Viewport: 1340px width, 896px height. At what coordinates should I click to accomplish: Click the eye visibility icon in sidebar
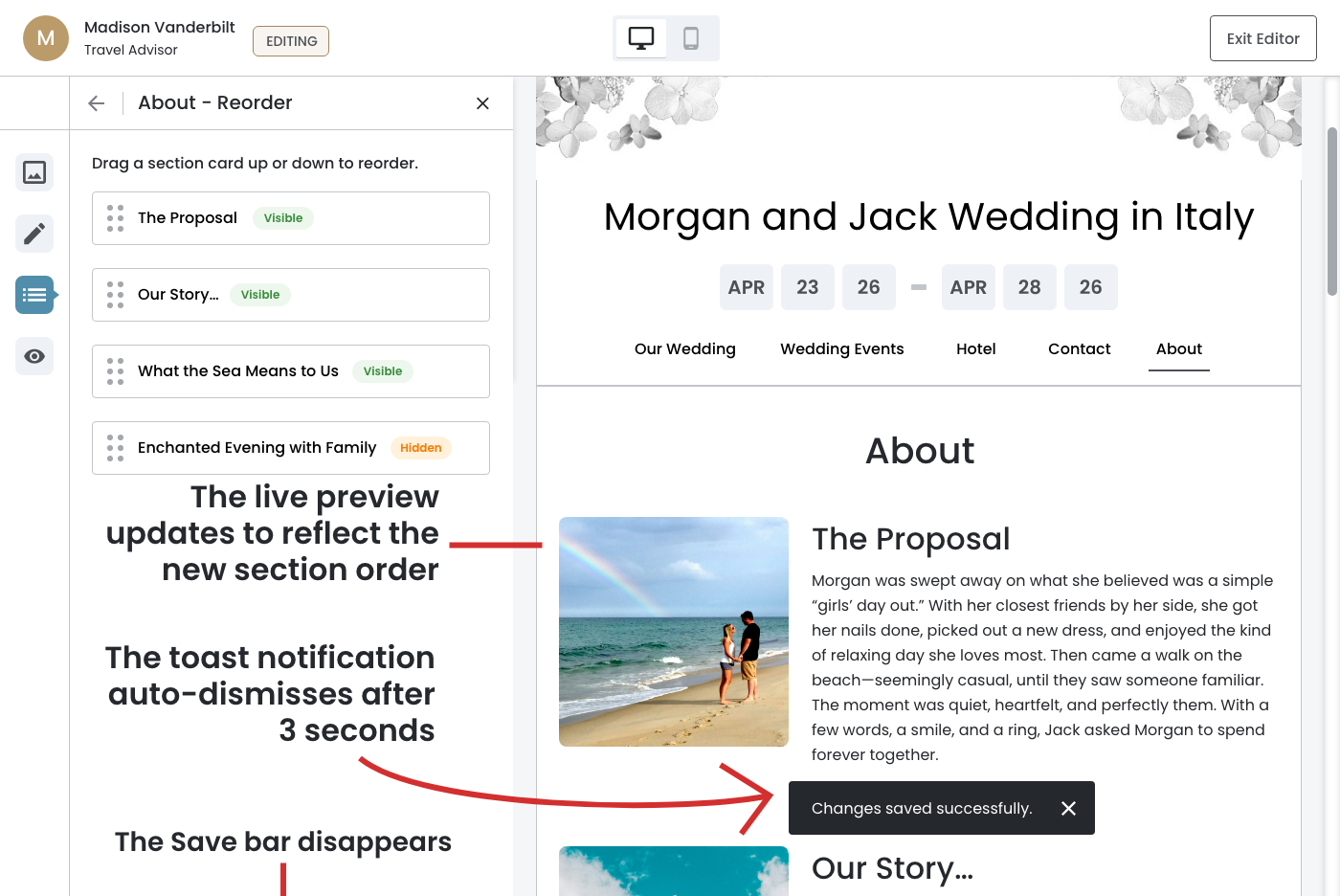34,356
